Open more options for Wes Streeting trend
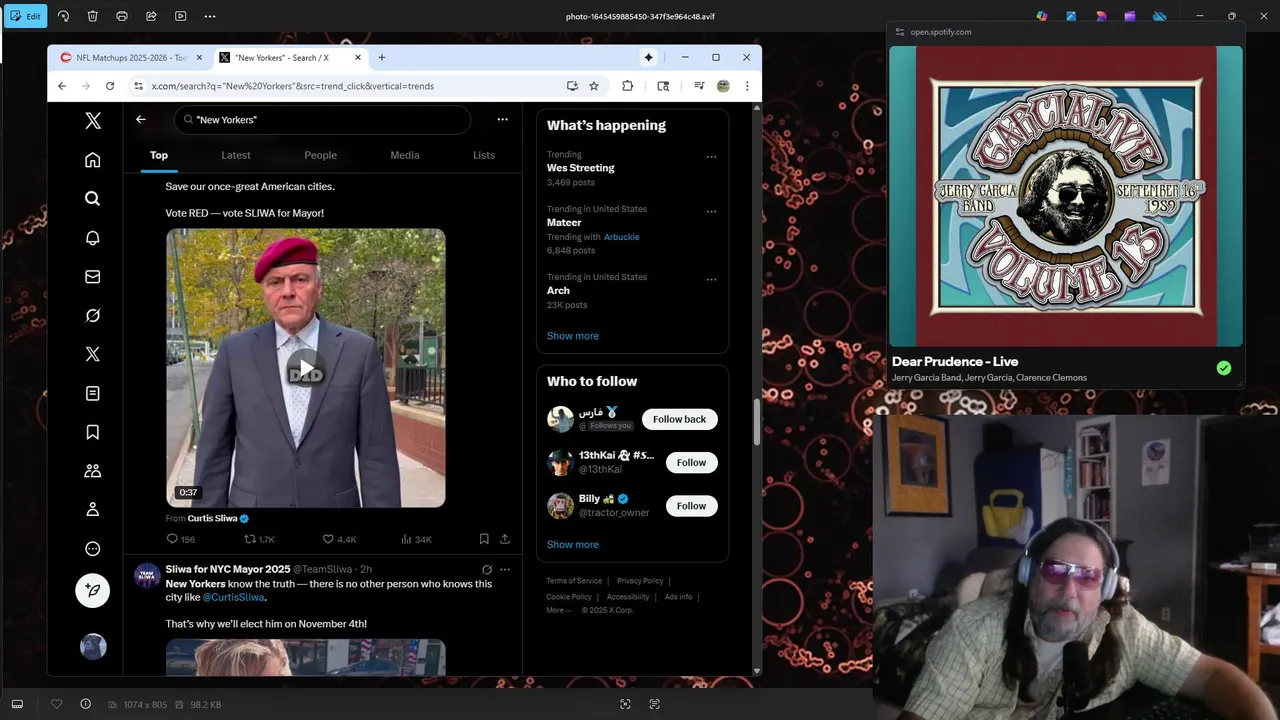This screenshot has width=1280, height=720. (x=711, y=157)
